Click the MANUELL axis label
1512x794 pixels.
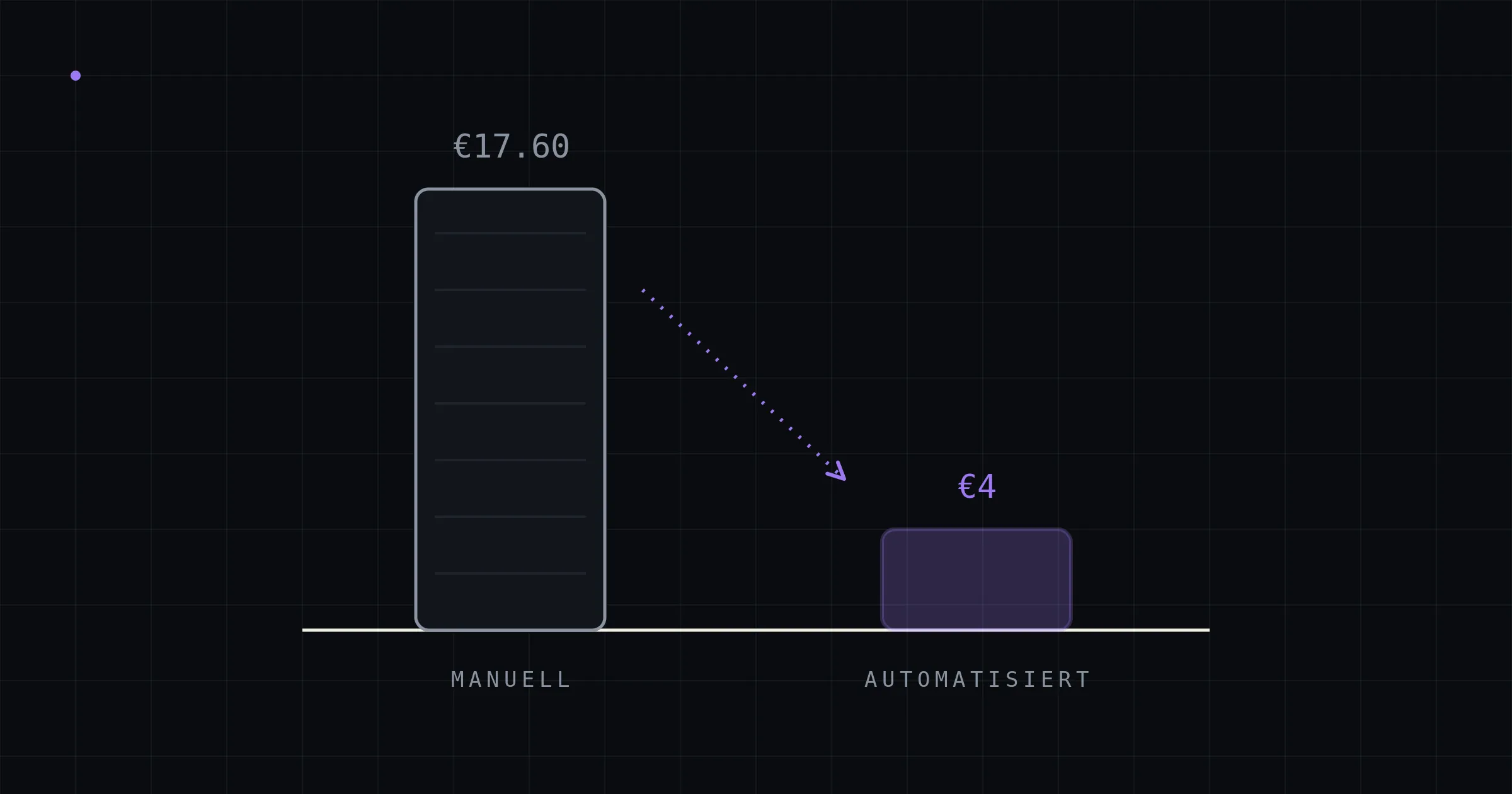point(511,680)
